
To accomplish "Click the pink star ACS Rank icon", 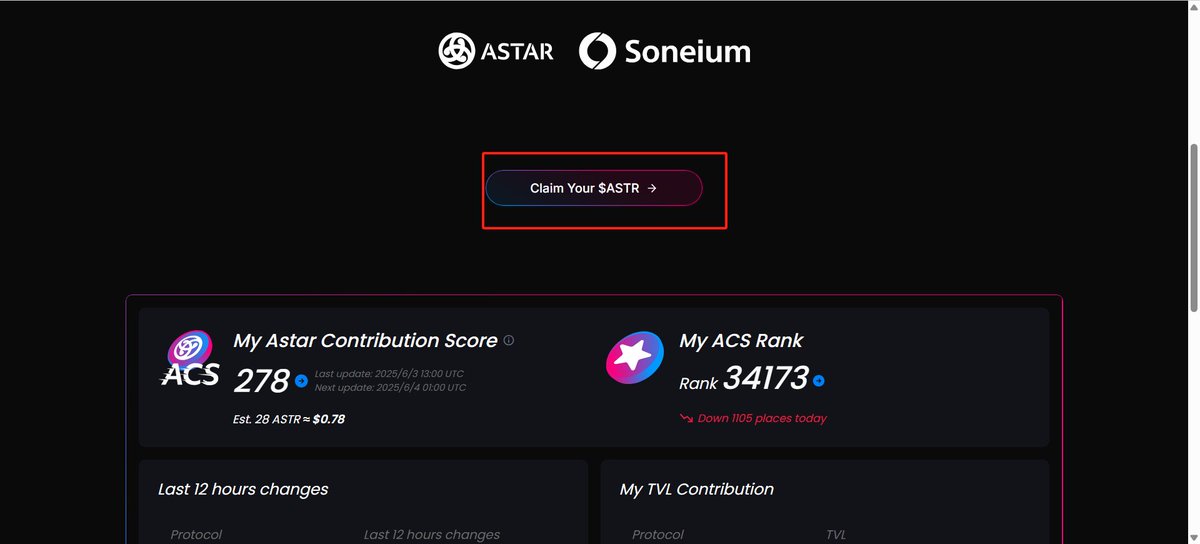I will 635,359.
